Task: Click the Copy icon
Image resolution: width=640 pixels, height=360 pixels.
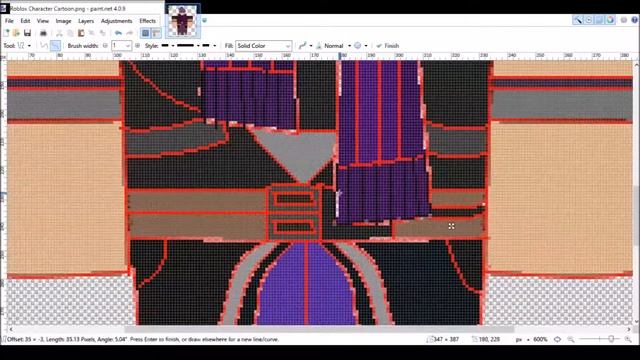Action: [x=70, y=33]
